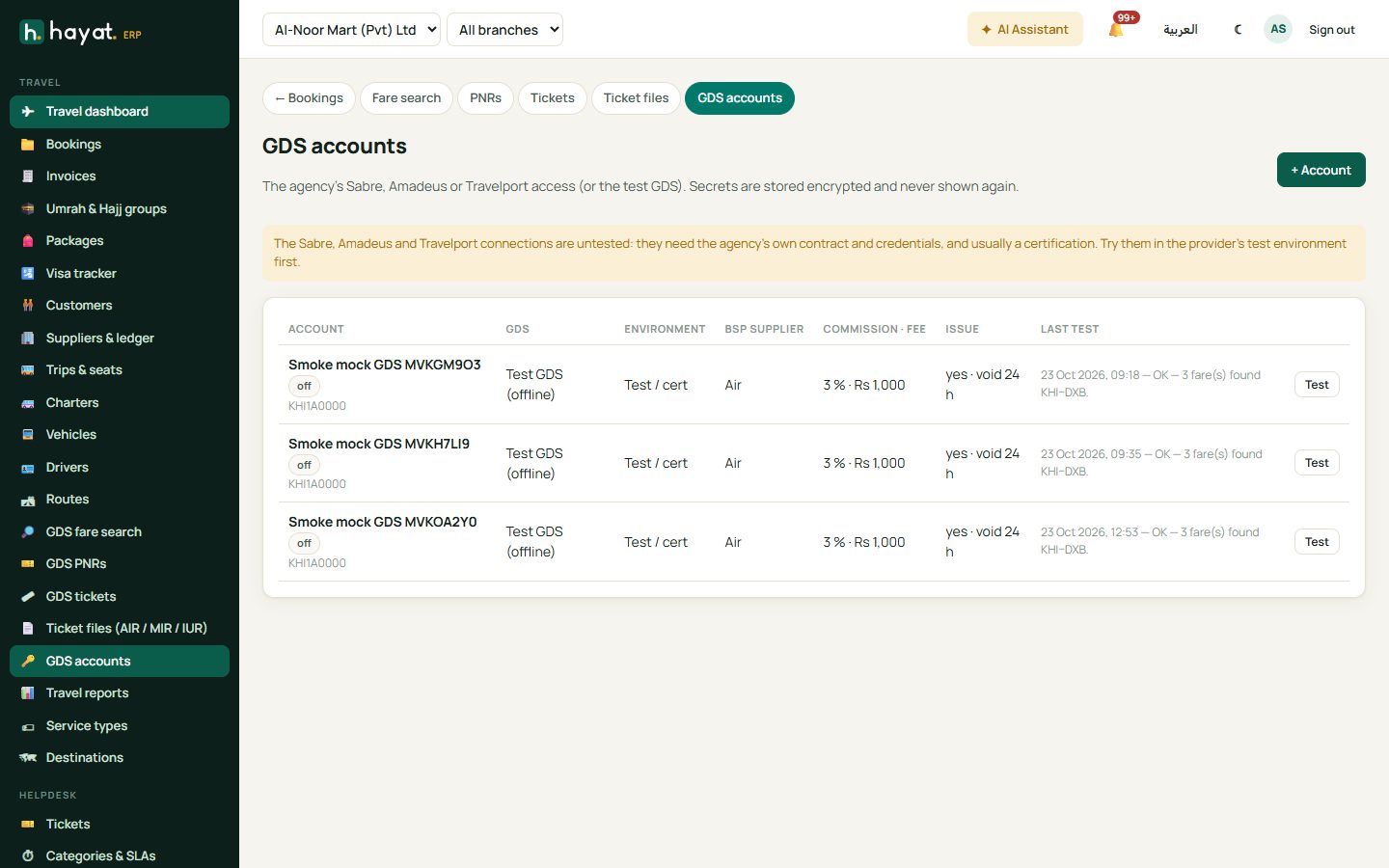Open the All branches dropdown
Screen dimensions: 1389x868
coord(504,30)
